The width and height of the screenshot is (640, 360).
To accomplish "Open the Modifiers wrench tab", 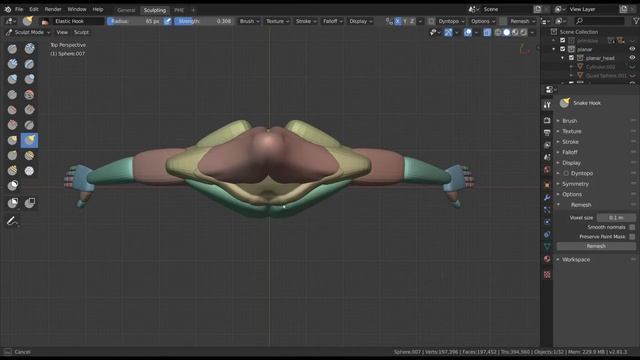I will point(547,198).
